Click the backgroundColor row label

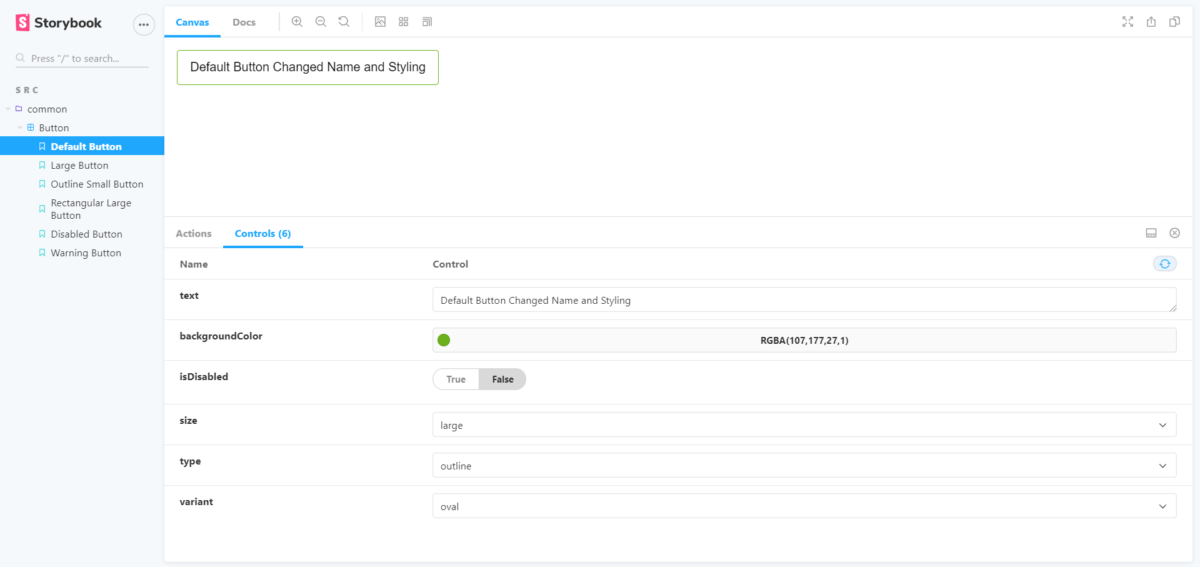(221, 336)
